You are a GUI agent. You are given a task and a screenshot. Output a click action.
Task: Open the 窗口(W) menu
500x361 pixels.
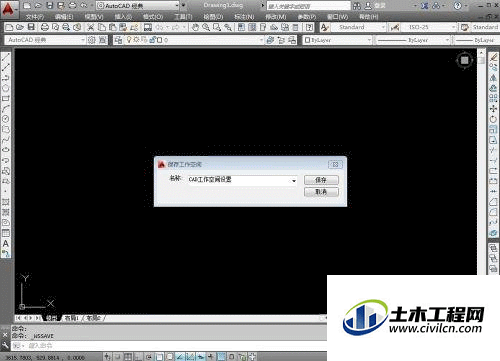tap(338, 17)
